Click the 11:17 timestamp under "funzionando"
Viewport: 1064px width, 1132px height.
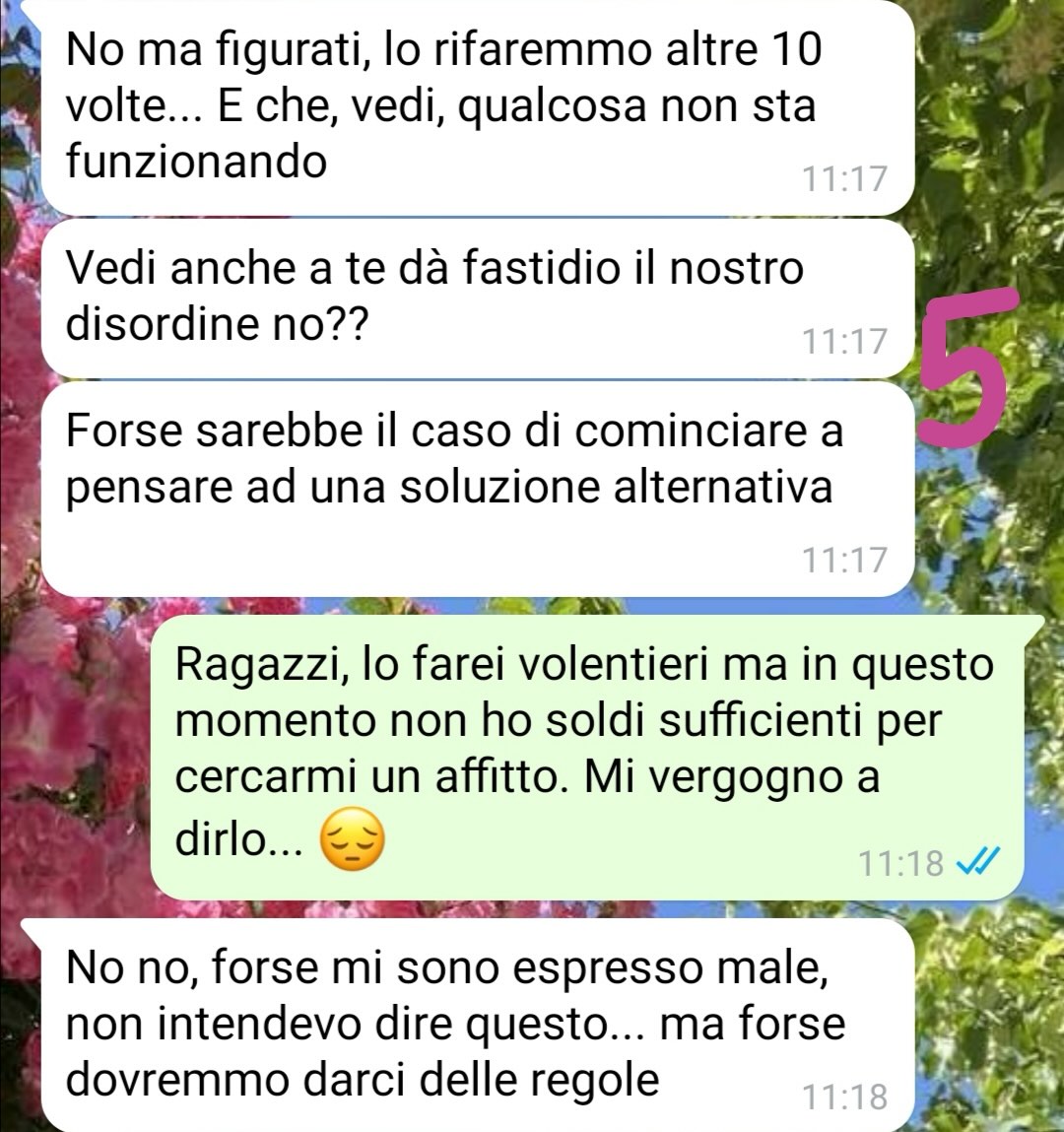pos(844,179)
